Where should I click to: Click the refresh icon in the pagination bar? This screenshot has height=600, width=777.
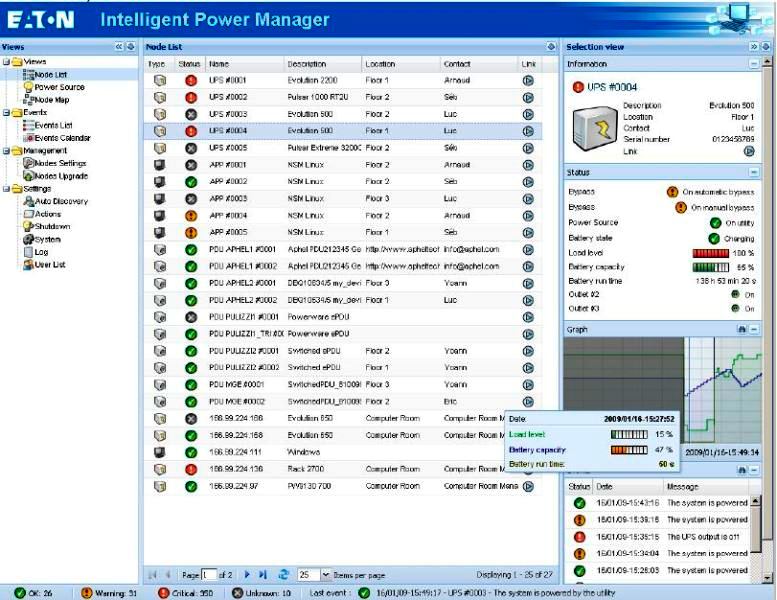pos(283,575)
